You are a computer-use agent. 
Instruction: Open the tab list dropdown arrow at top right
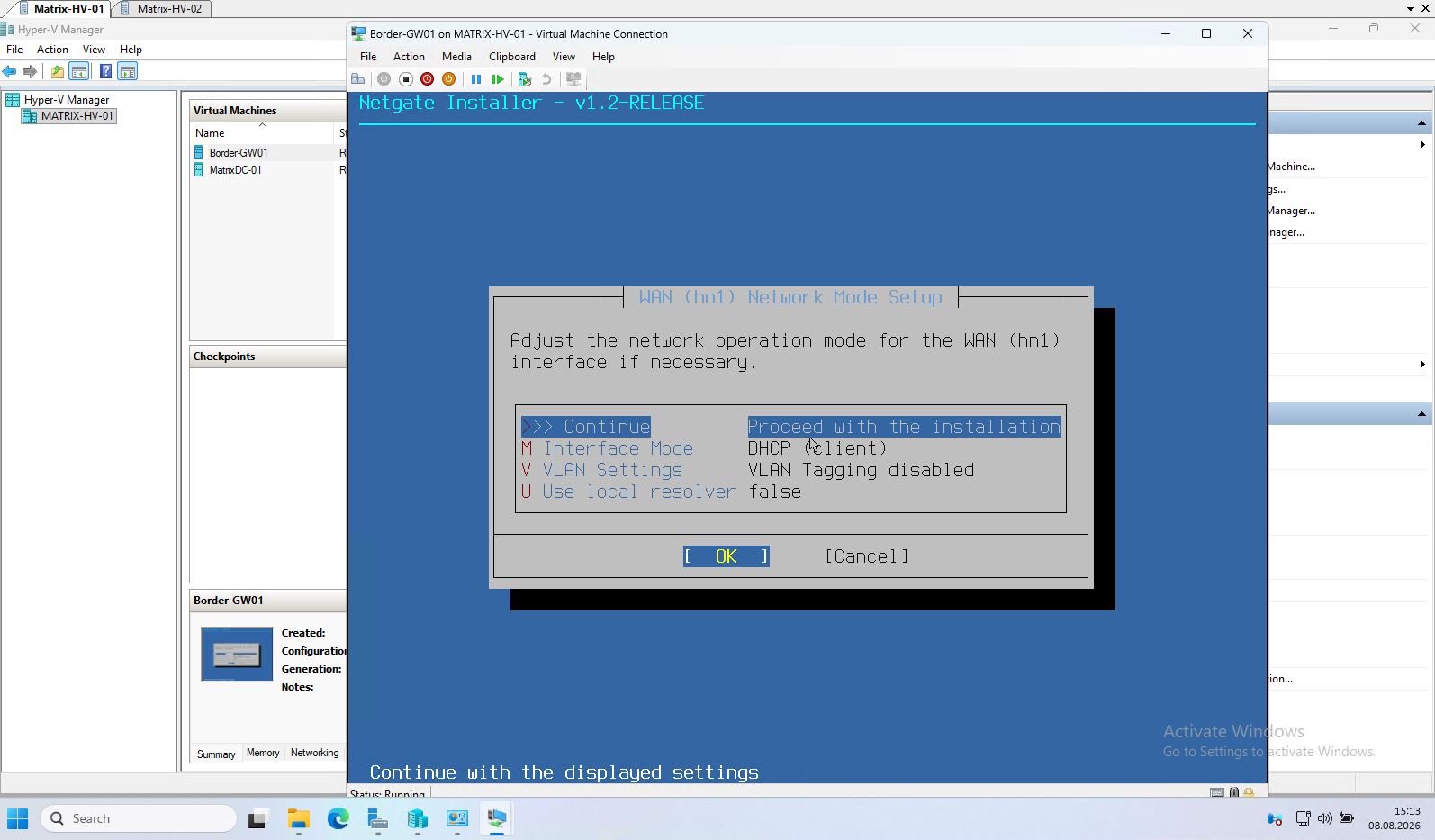click(x=1411, y=8)
